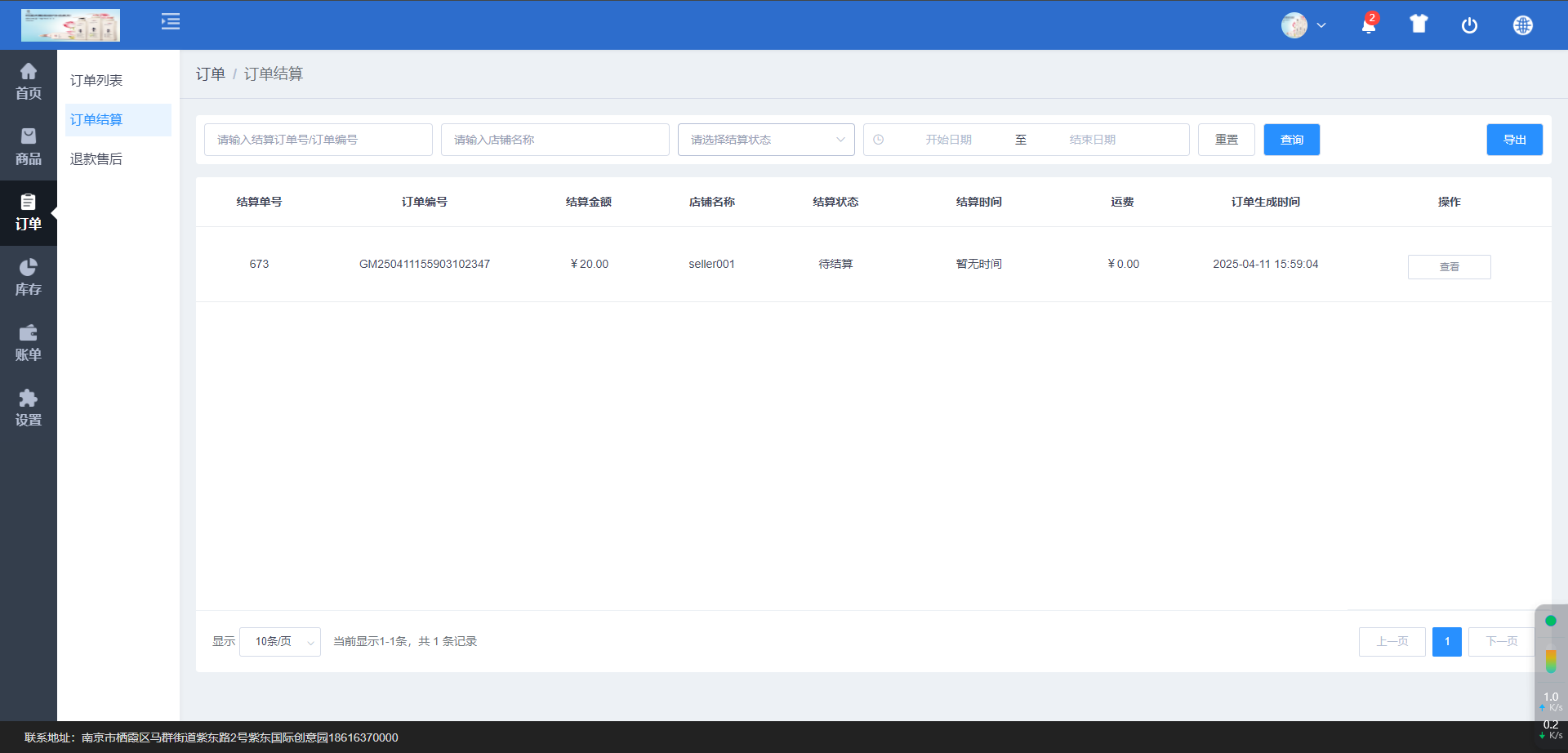Open the 设置 settings section

click(x=29, y=408)
